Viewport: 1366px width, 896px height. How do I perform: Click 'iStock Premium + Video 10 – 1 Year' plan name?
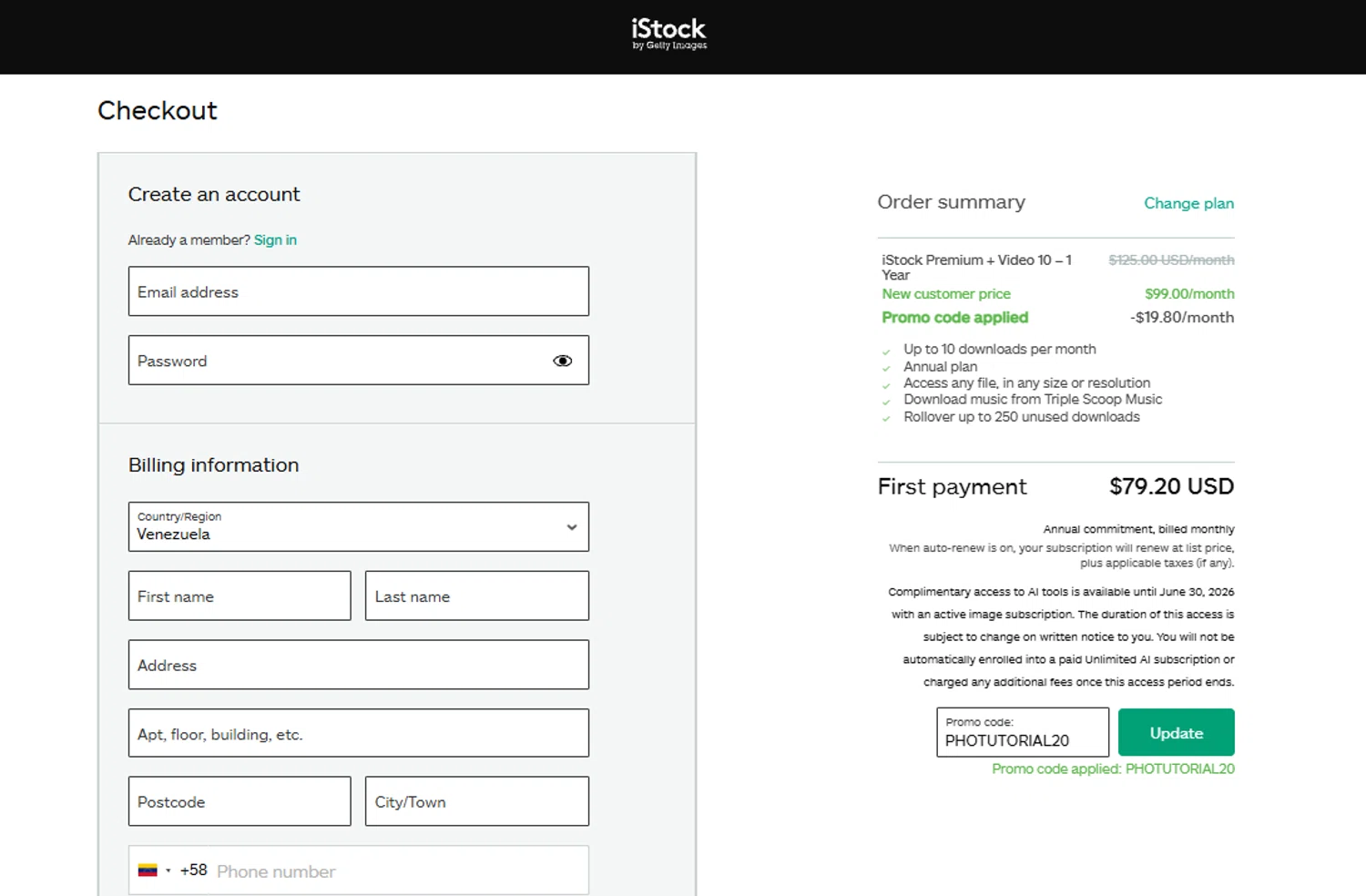976,267
